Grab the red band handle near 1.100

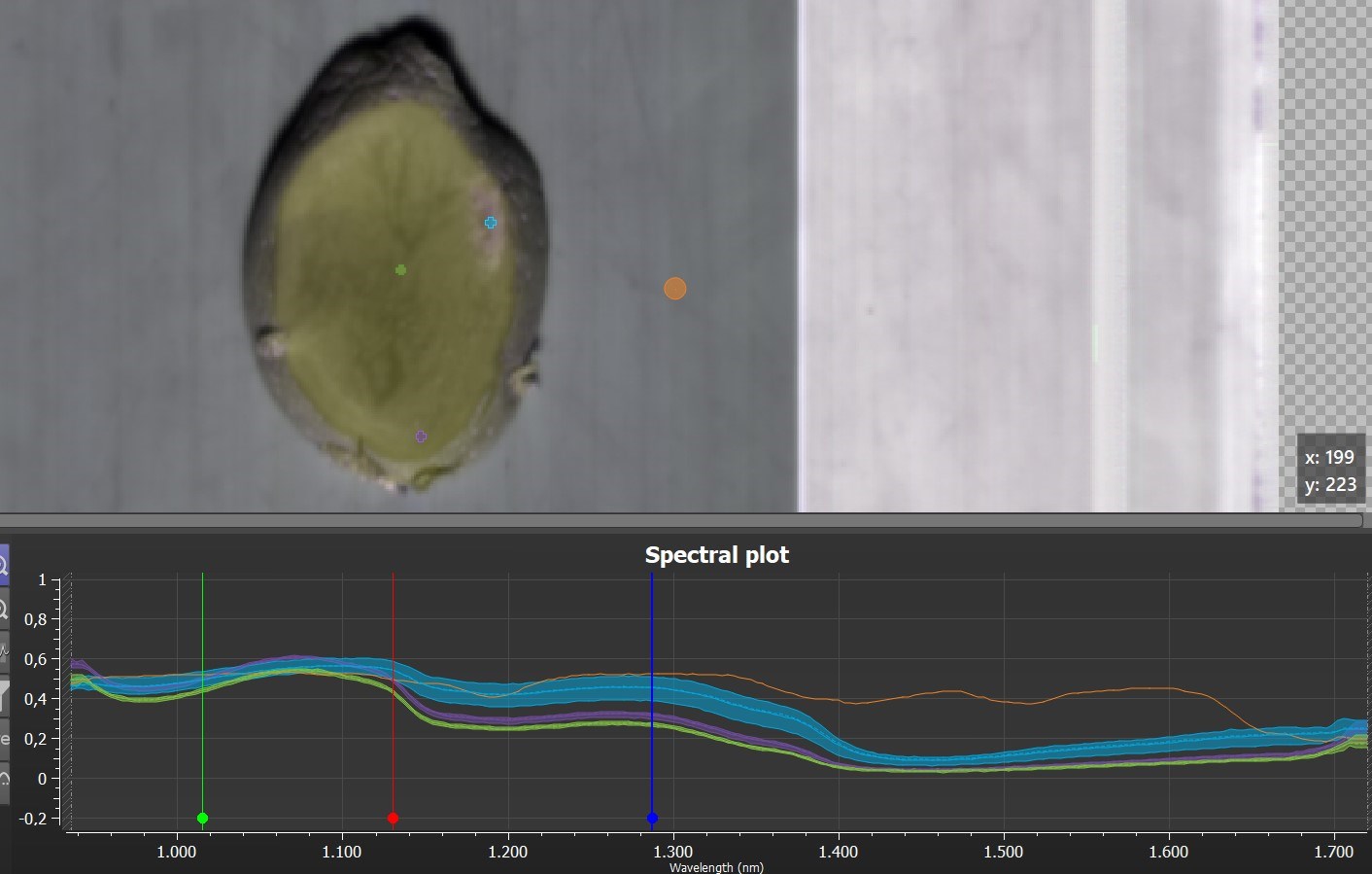click(393, 819)
